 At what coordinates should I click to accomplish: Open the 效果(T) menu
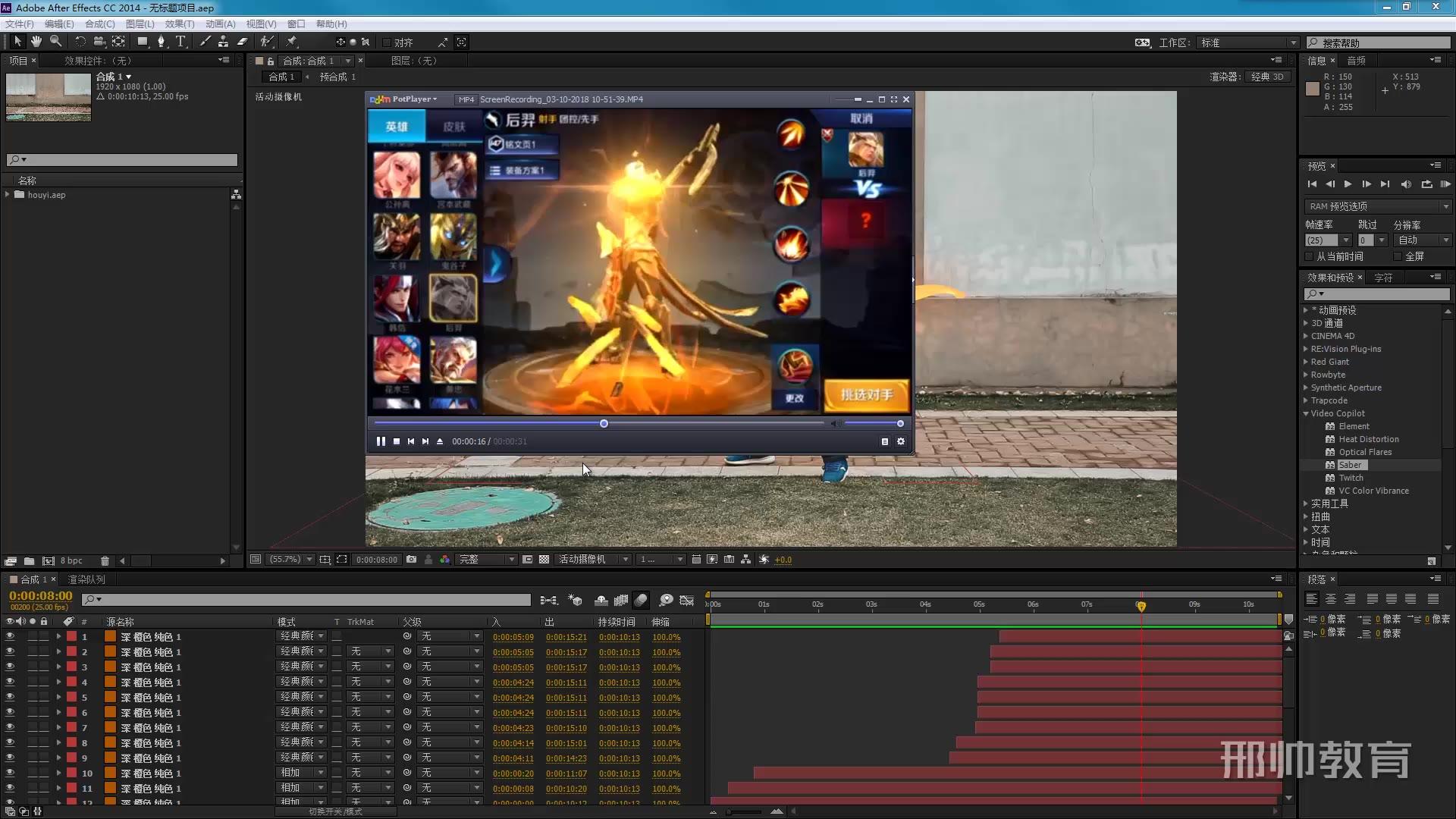coord(179,24)
